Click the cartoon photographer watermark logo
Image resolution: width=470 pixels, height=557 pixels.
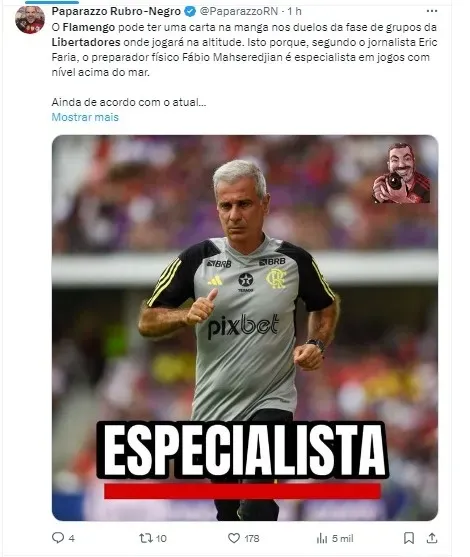click(x=401, y=173)
